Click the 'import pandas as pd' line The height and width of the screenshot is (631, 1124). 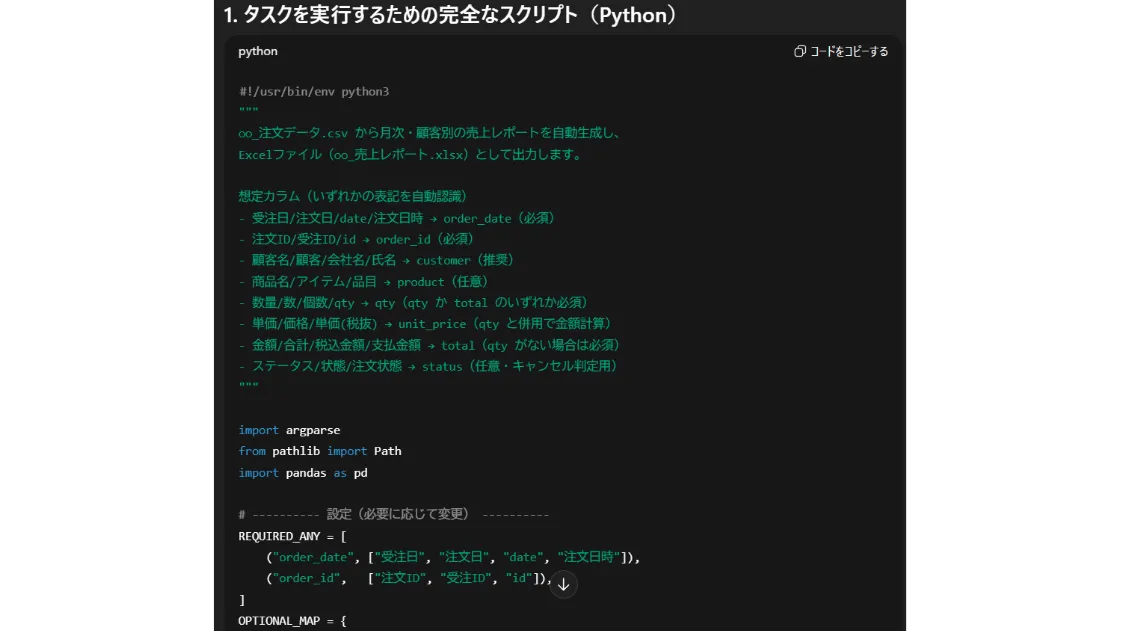coord(303,473)
